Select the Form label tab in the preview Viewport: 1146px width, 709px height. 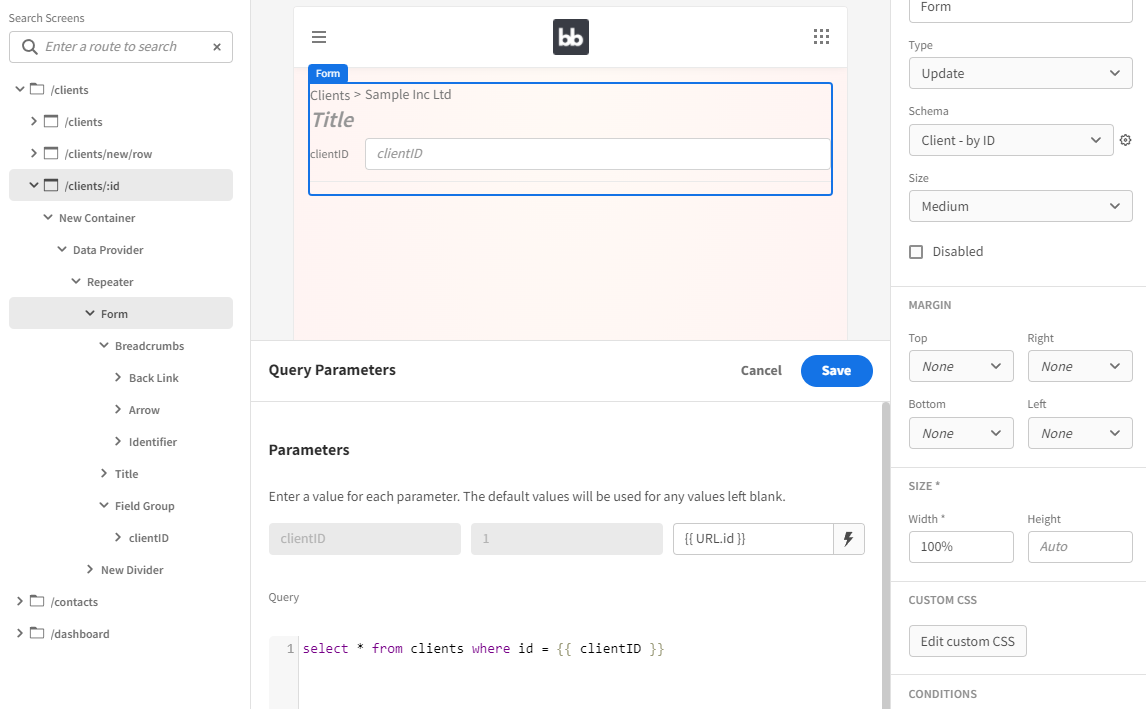[x=327, y=73]
